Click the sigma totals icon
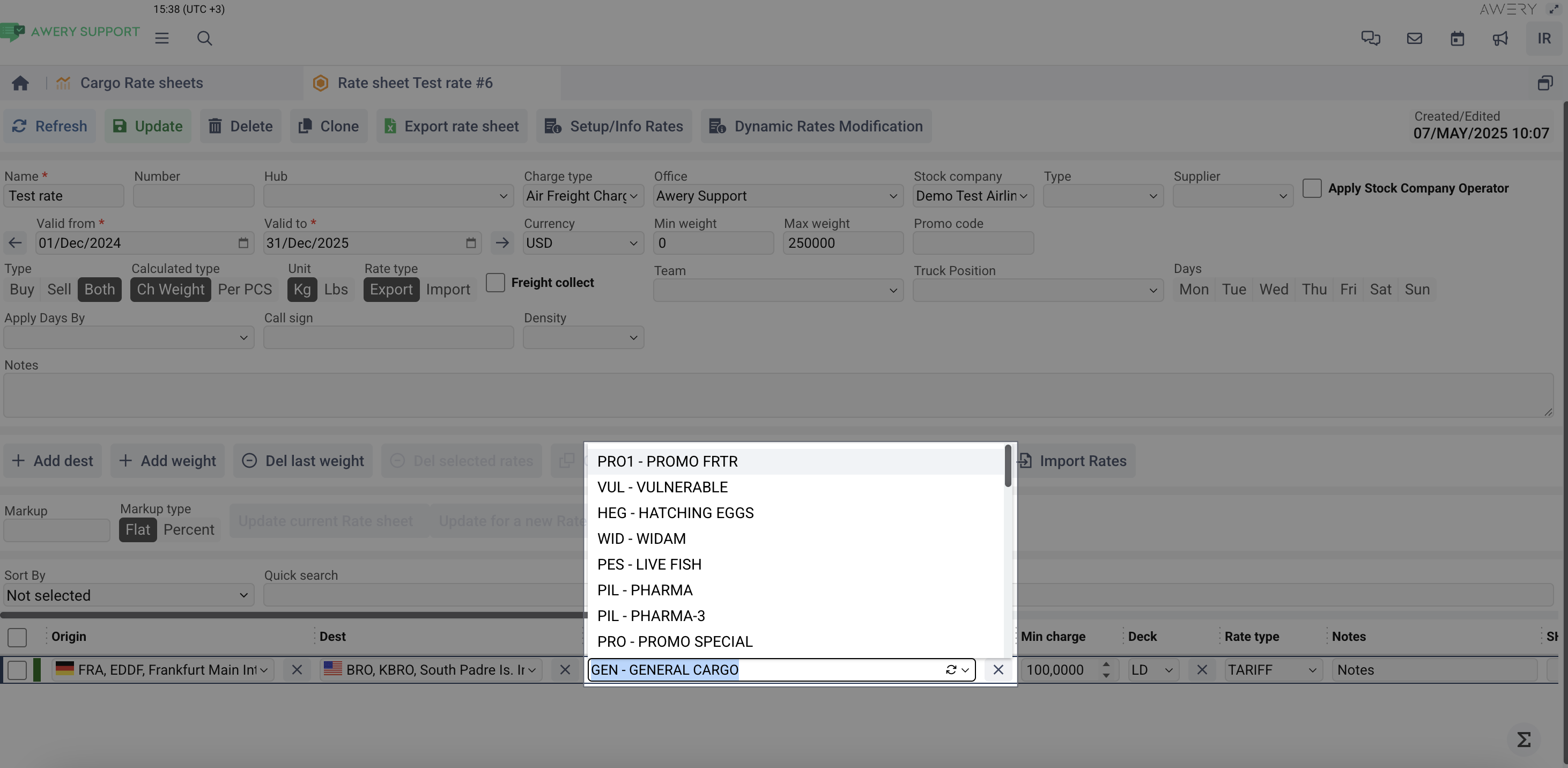Image resolution: width=1568 pixels, height=768 pixels. 1523,740
